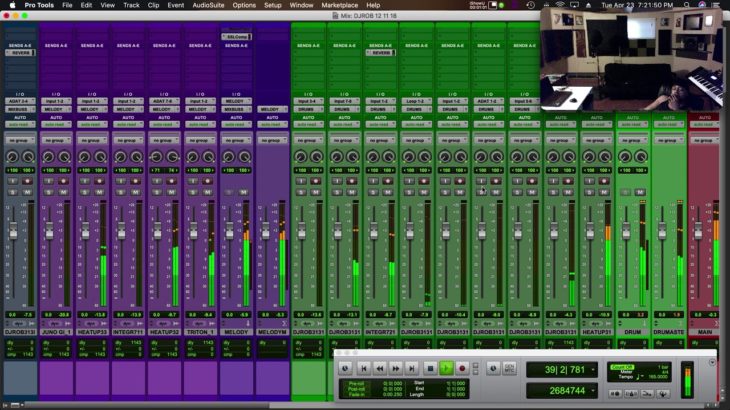Toggle the metronome click icon in transport
The height and width of the screenshot is (410, 730).
click(631, 394)
